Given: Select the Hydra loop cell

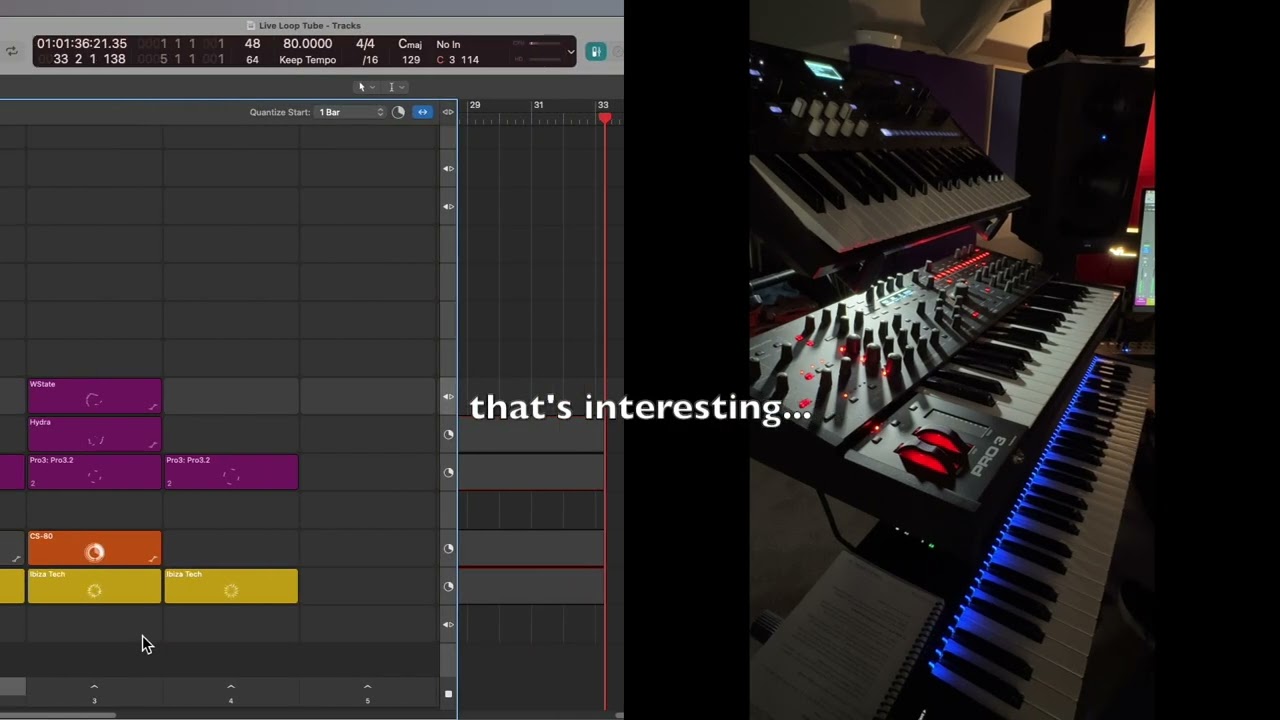Looking at the screenshot, I should coord(94,434).
